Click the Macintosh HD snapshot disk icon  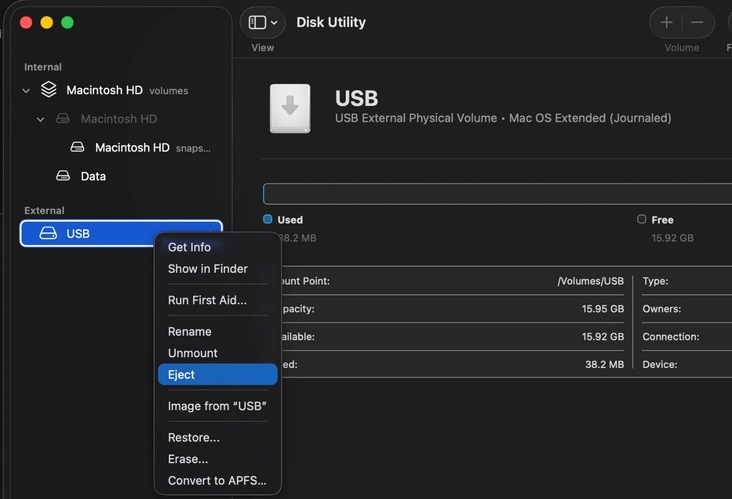click(77, 148)
